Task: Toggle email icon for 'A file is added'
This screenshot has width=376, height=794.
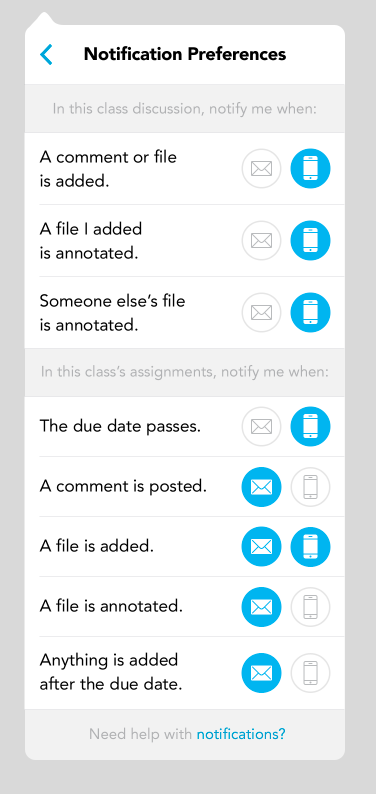Action: pos(261,546)
